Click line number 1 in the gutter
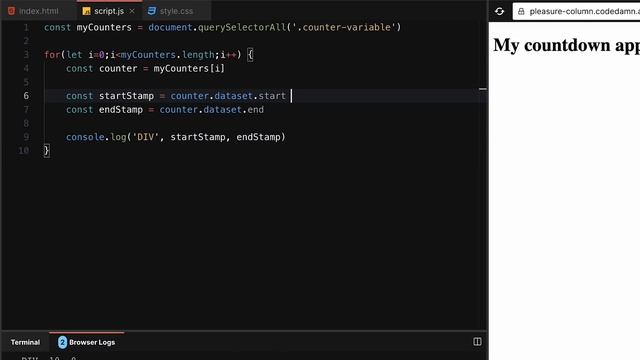This screenshot has height=360, width=640. (26, 27)
